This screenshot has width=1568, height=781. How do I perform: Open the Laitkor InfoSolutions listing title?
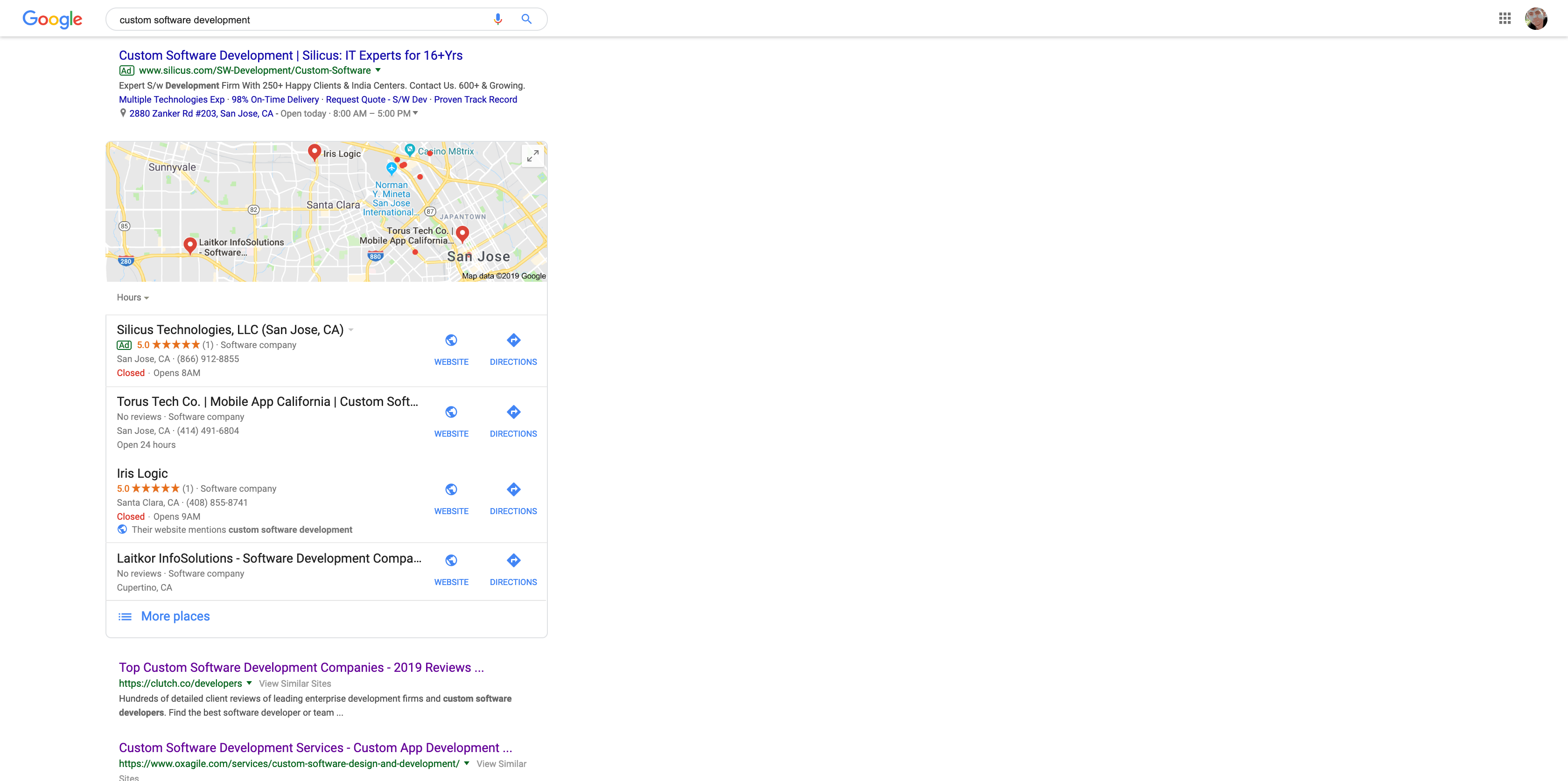[x=269, y=558]
